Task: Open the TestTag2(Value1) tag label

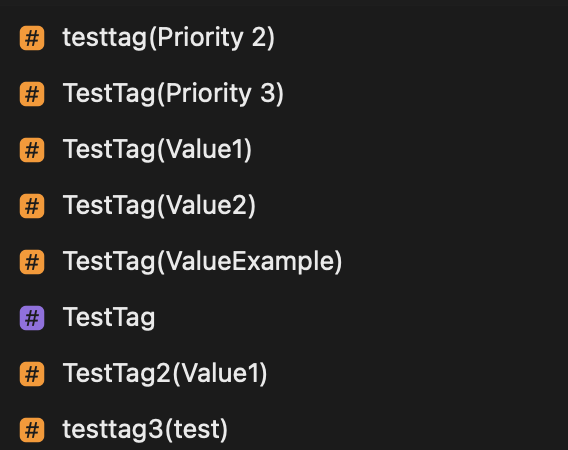Action: 165,374
